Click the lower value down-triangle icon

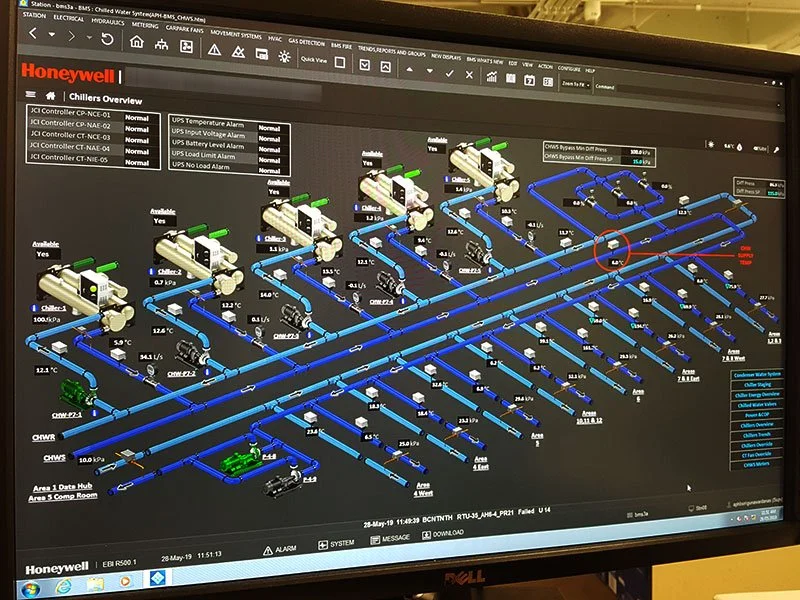tap(430, 71)
